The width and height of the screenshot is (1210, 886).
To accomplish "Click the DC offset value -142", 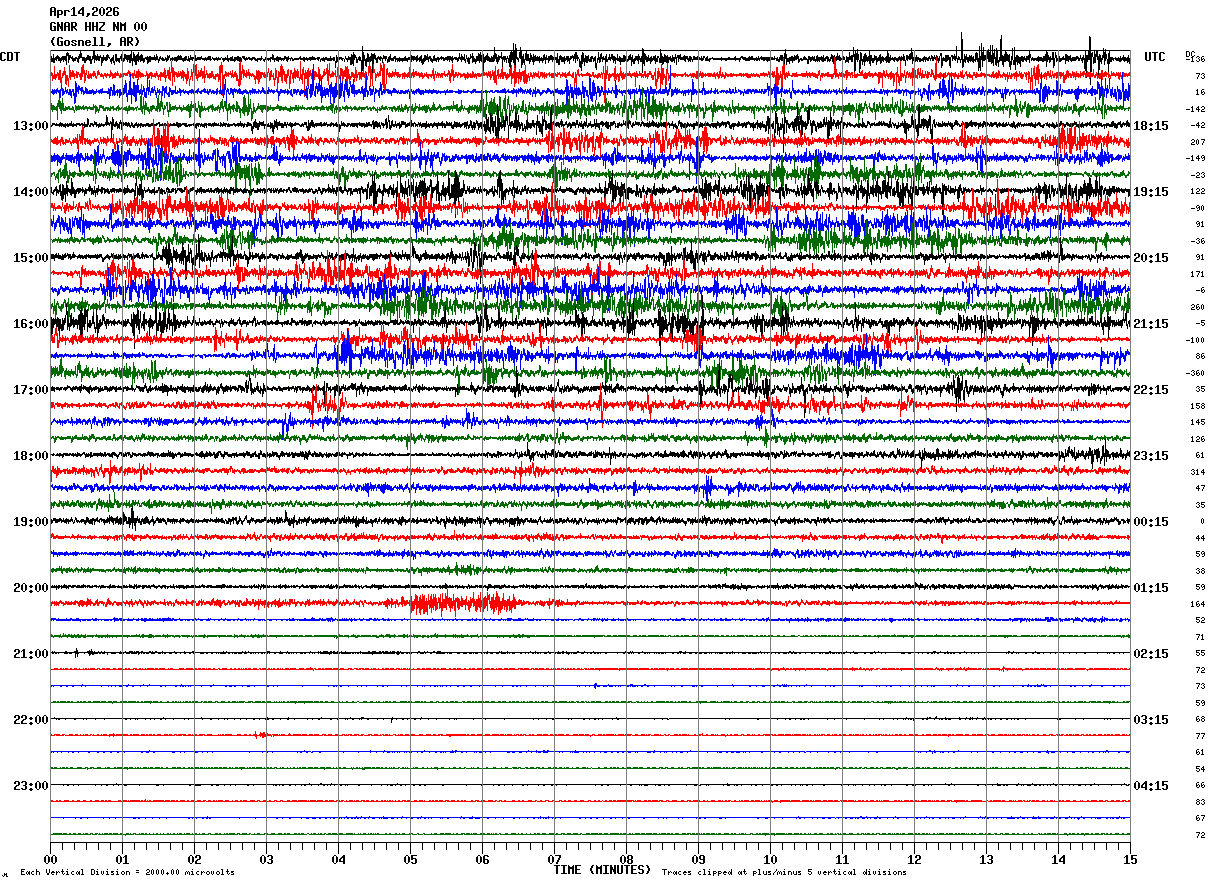I will tap(1196, 109).
